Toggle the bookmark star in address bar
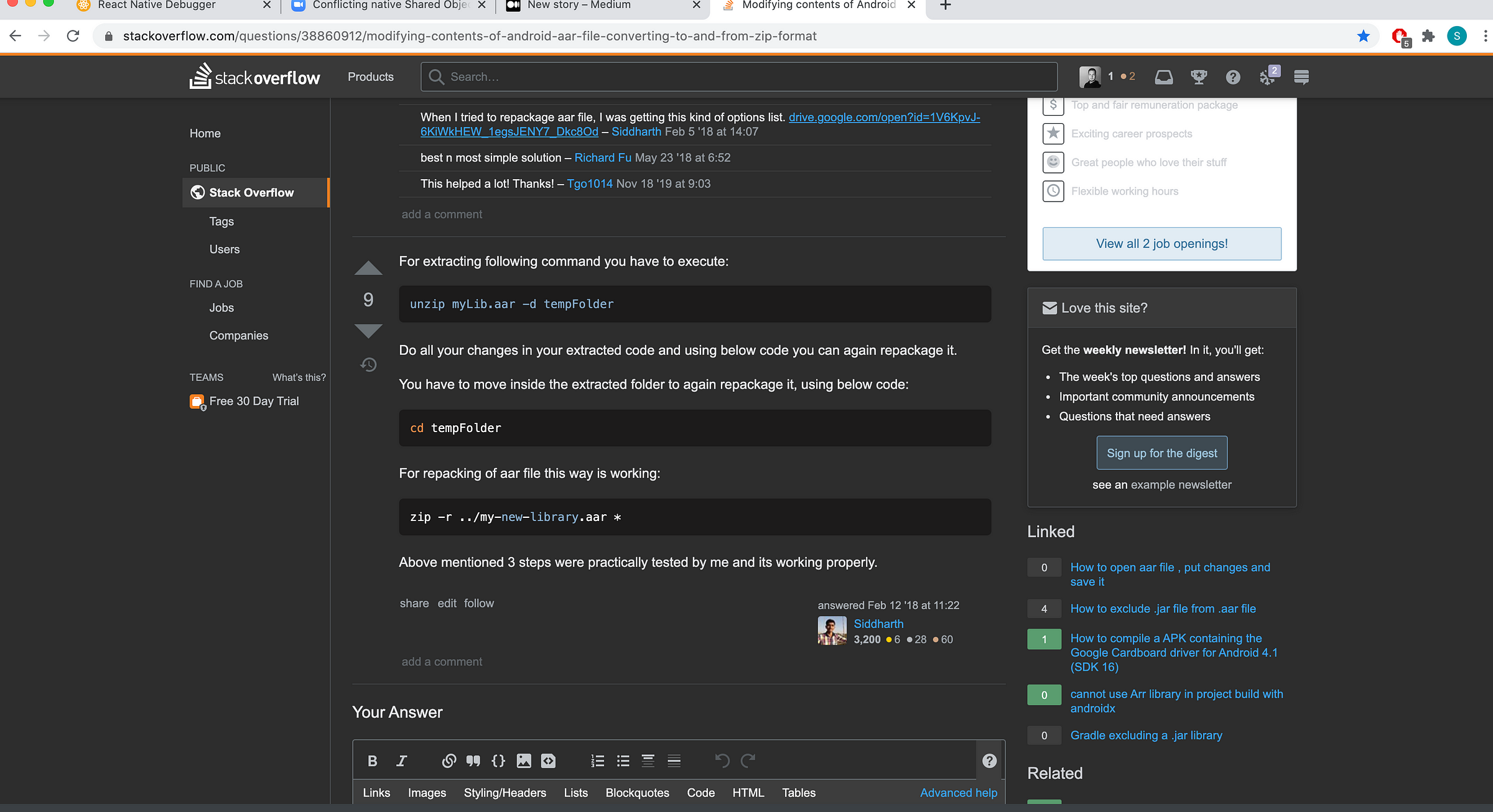This screenshot has height=812, width=1493. tap(1363, 36)
